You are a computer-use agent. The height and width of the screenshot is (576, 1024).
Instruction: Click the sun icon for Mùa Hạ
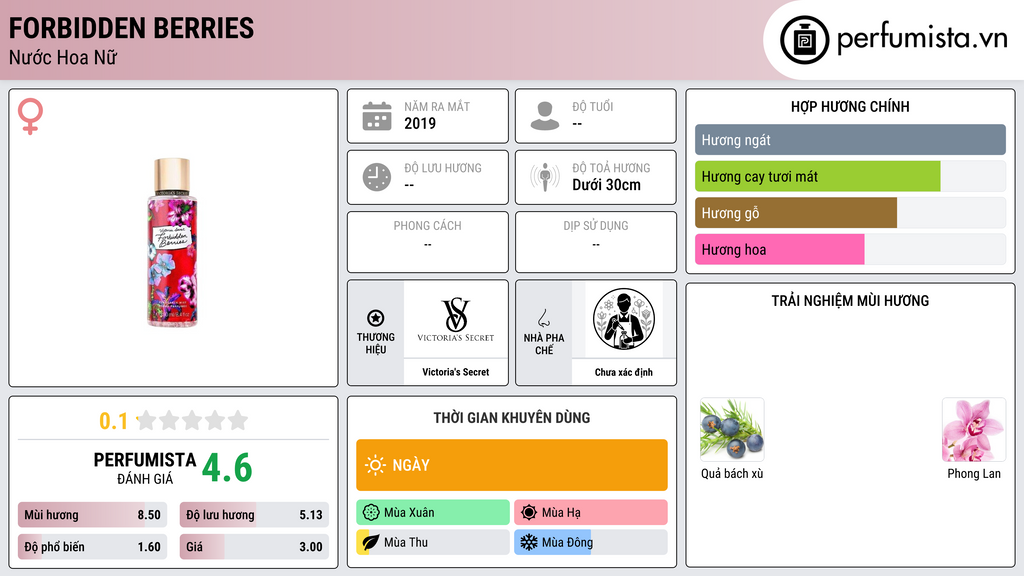pos(529,513)
